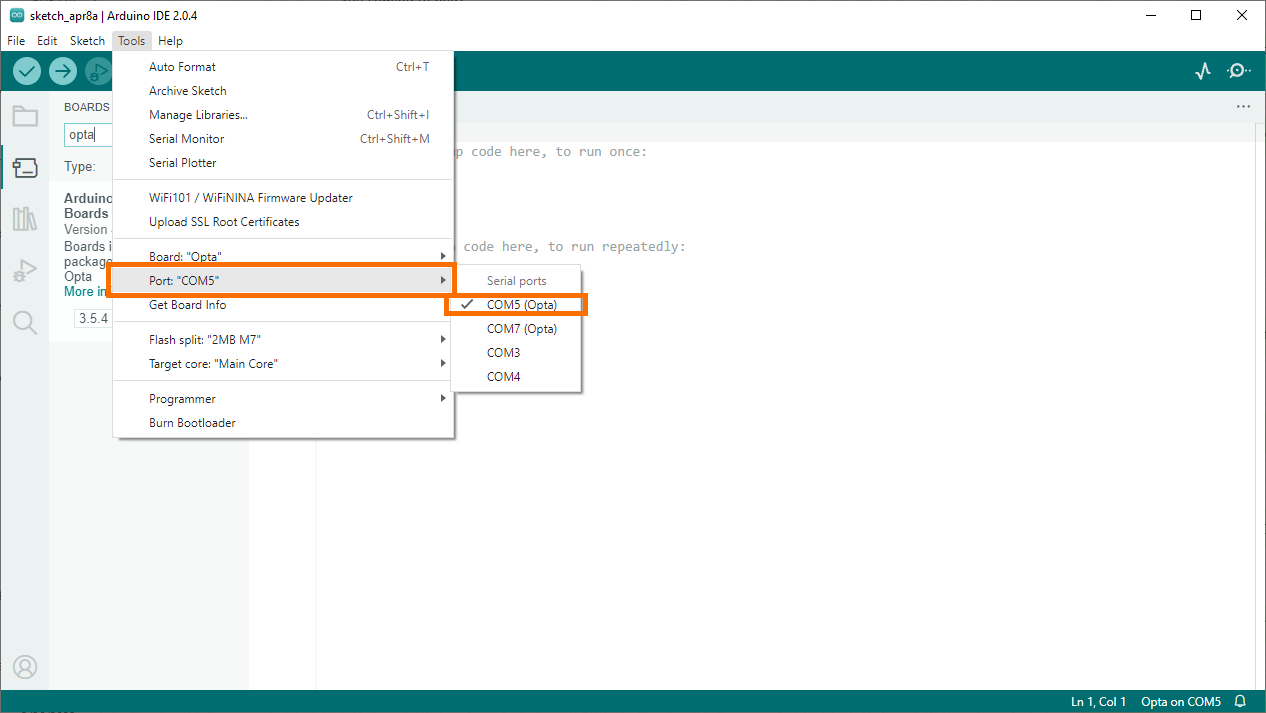Open the File menu

pyautogui.click(x=16, y=41)
